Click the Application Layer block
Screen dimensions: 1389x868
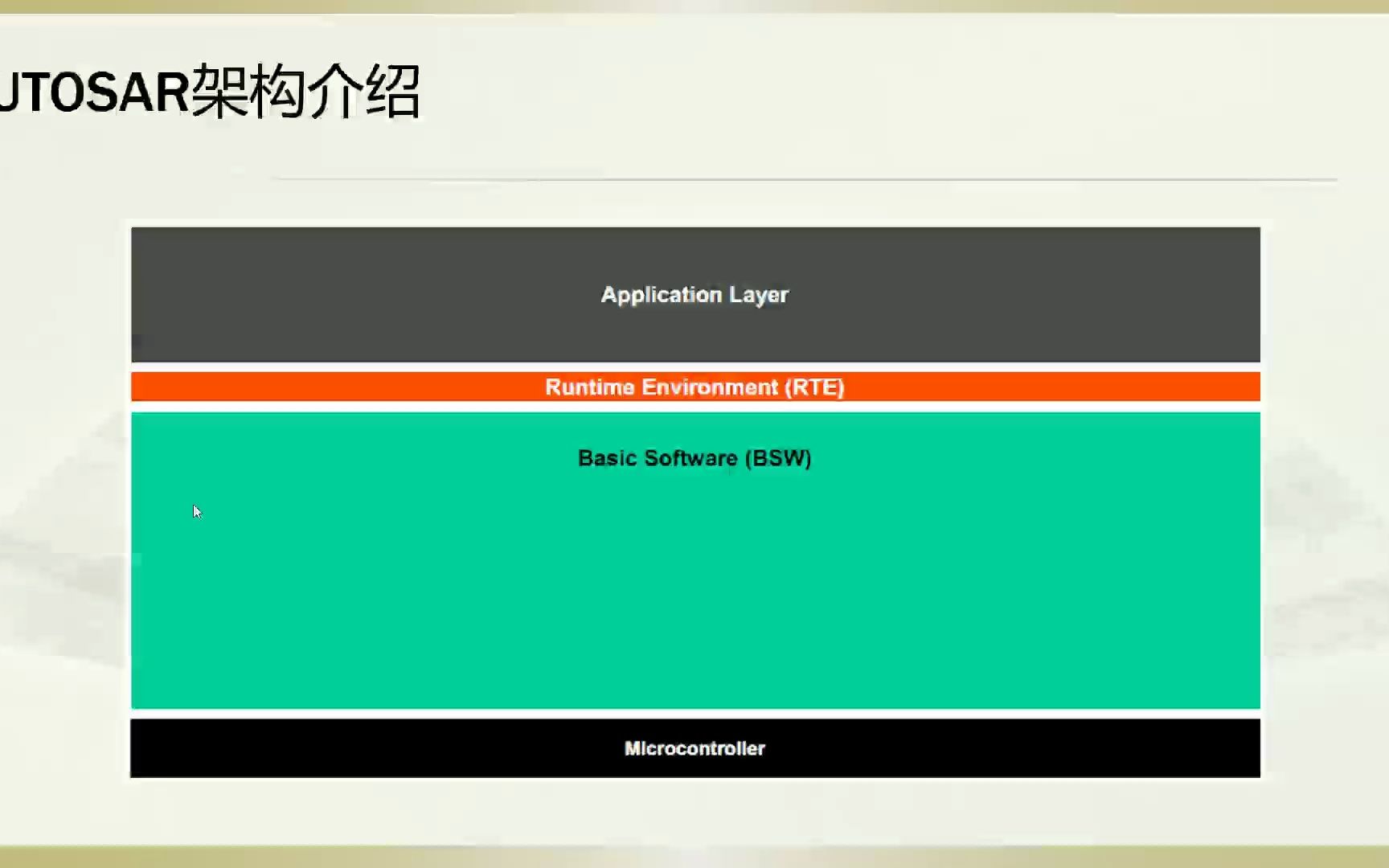tap(695, 294)
